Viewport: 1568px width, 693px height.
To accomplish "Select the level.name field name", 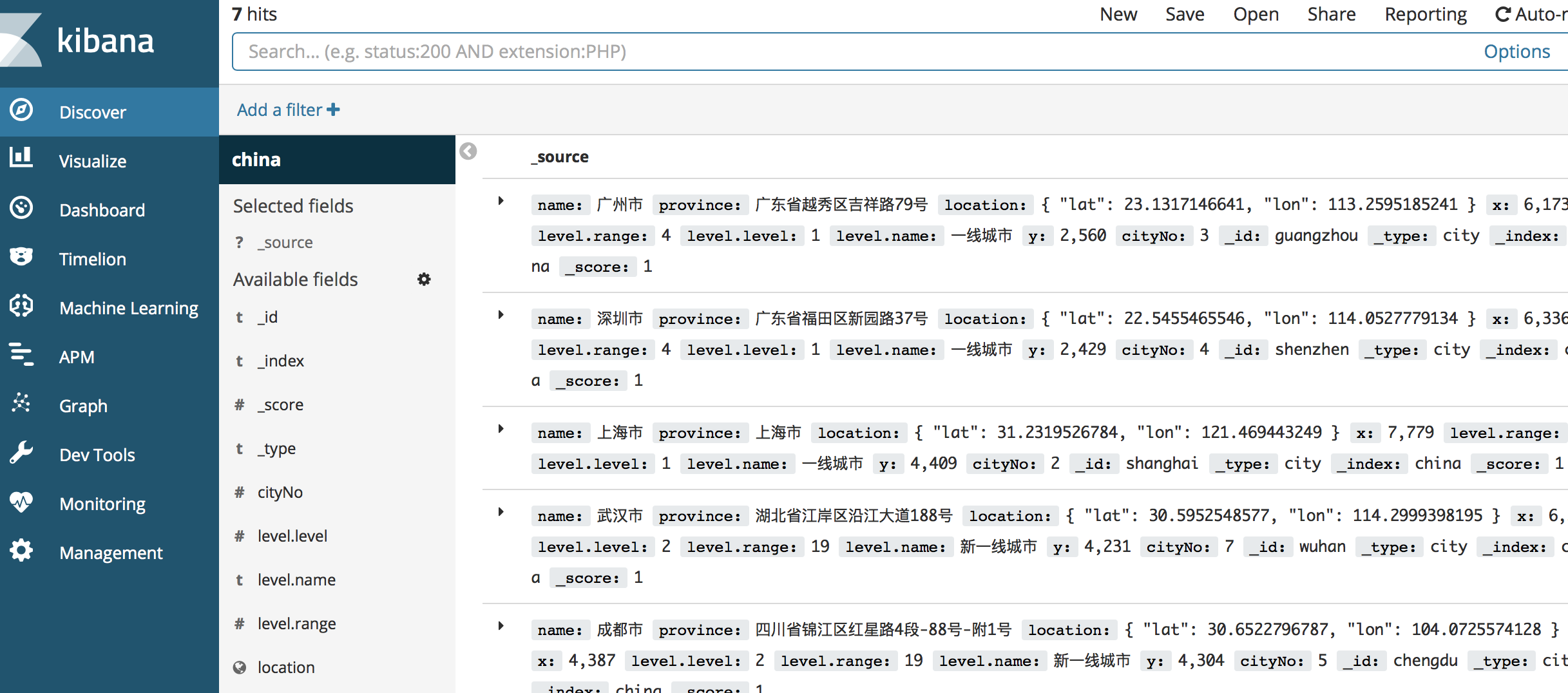I will tap(296, 580).
